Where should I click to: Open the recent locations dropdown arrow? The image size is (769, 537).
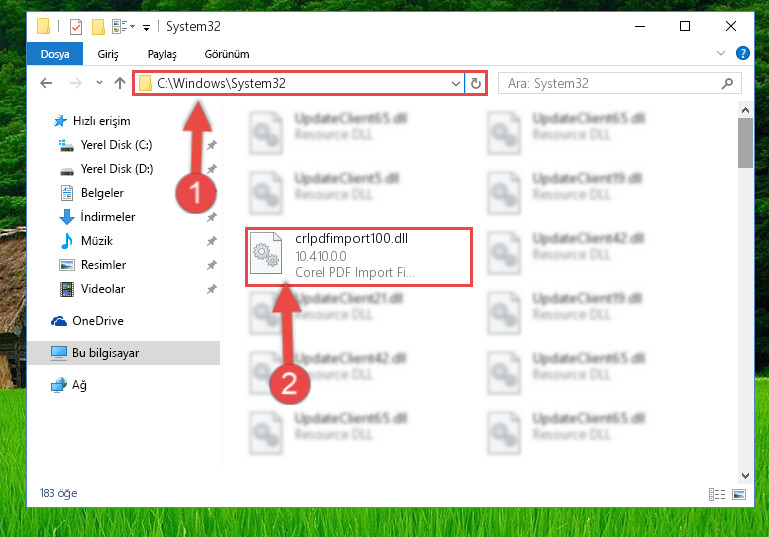(100, 82)
